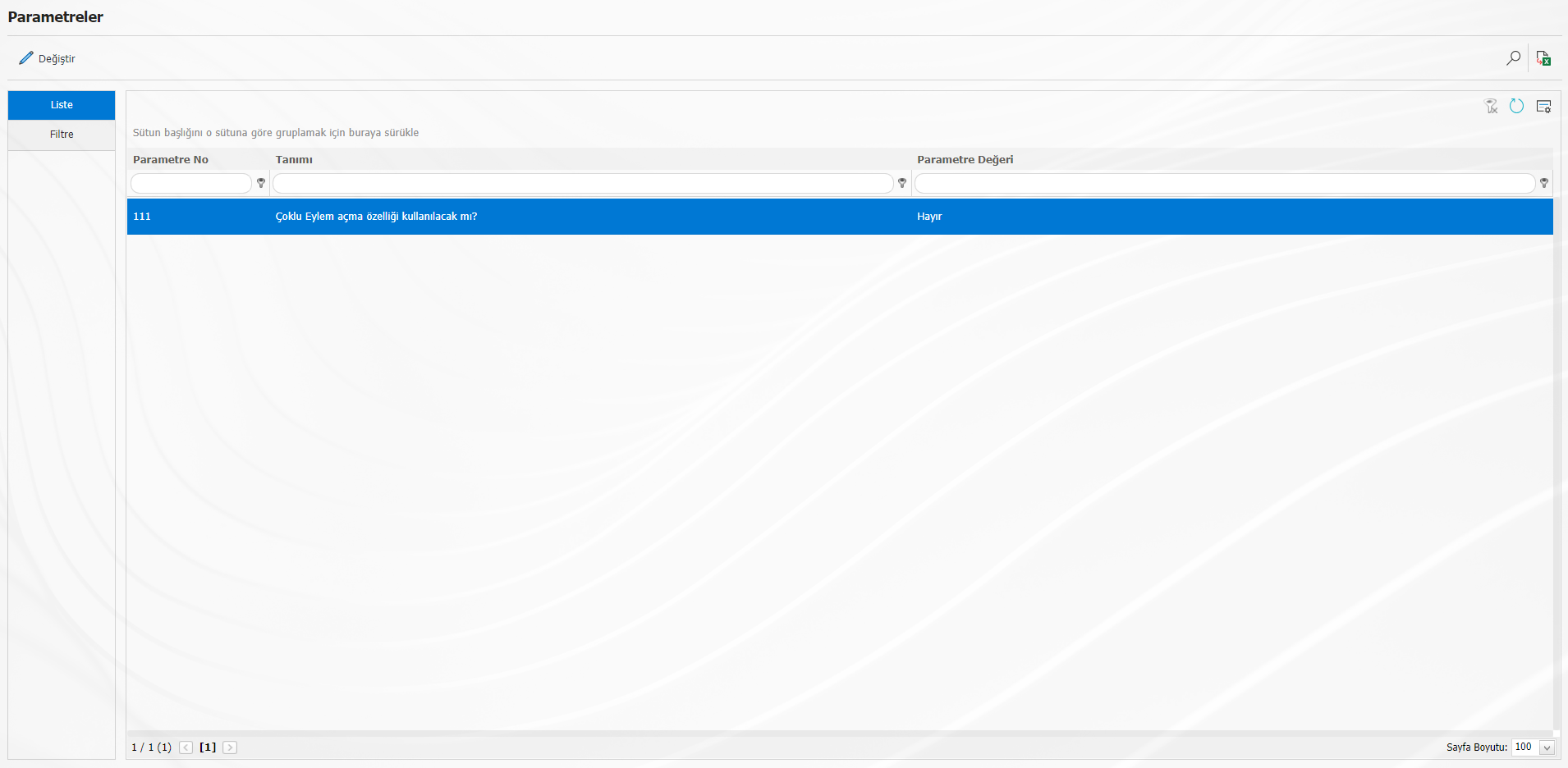This screenshot has width=1568, height=768.
Task: Open Parametre Değeri filter condition menu
Action: (1544, 183)
